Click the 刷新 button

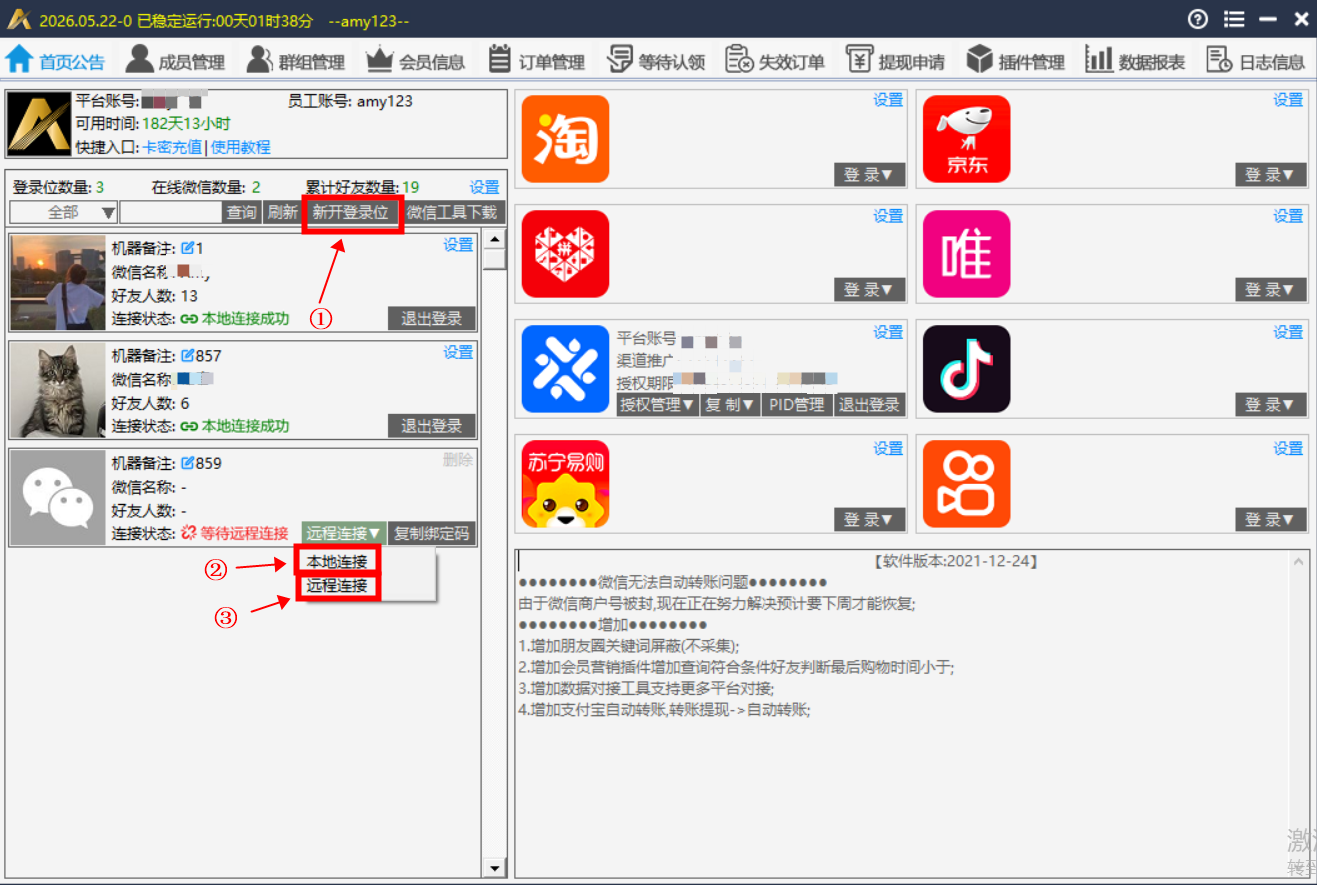click(282, 212)
